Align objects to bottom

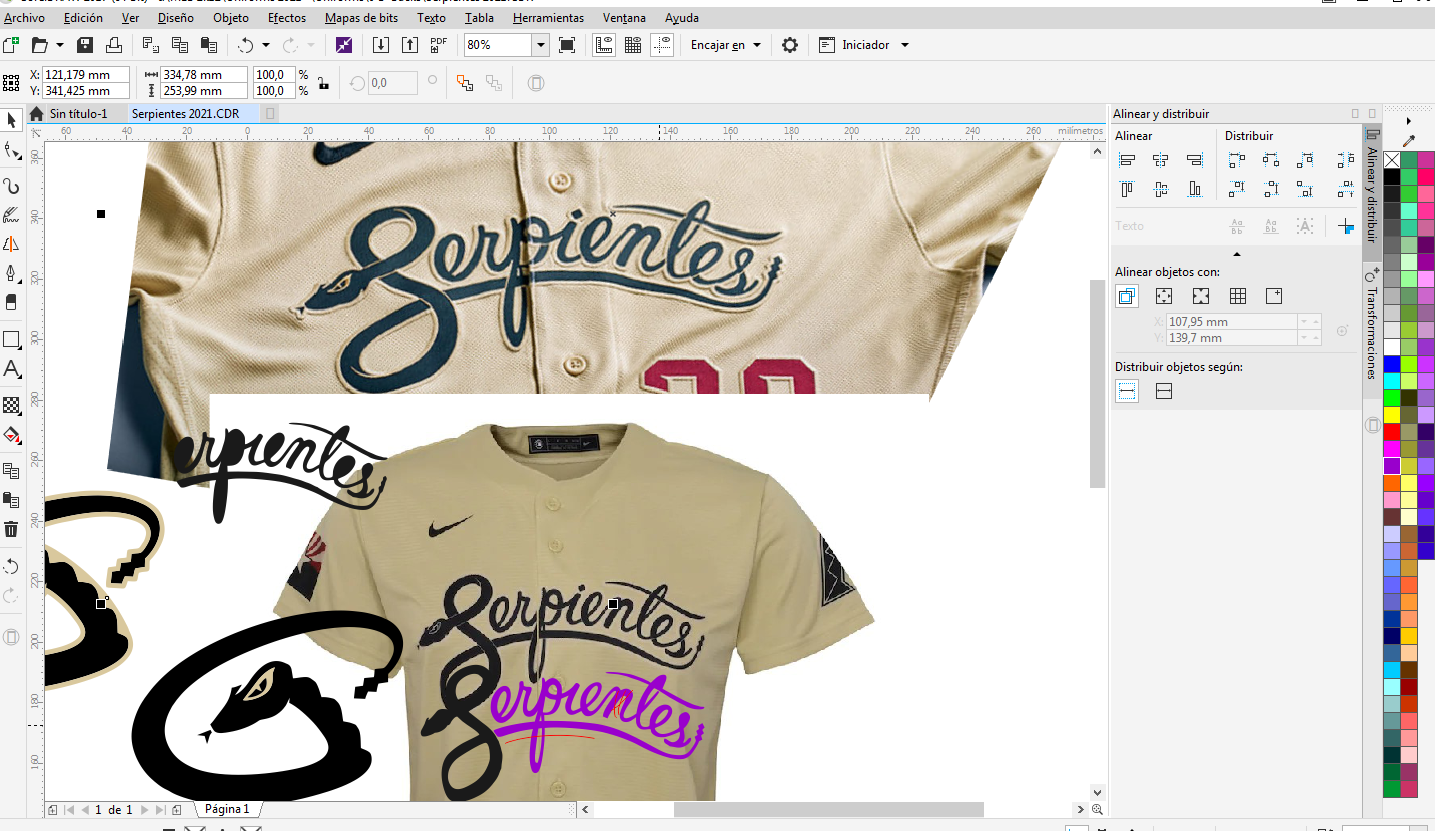click(x=1195, y=189)
